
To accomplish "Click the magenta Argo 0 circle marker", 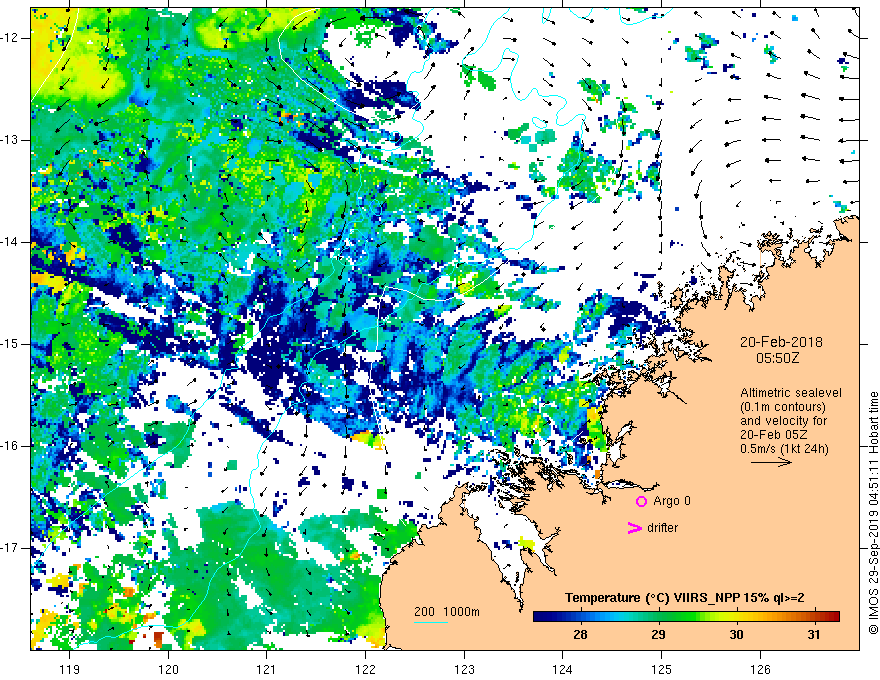I will tap(641, 501).
